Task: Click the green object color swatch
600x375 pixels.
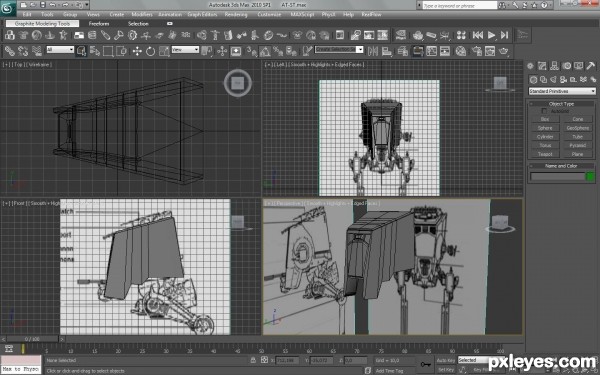Action: coord(590,177)
